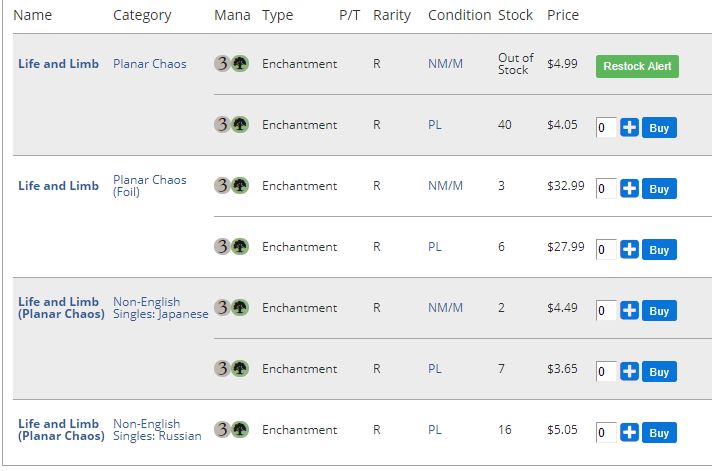Click the plus icon for Planar Chaos PL $4.05
The image size is (712, 471).
(x=629, y=128)
